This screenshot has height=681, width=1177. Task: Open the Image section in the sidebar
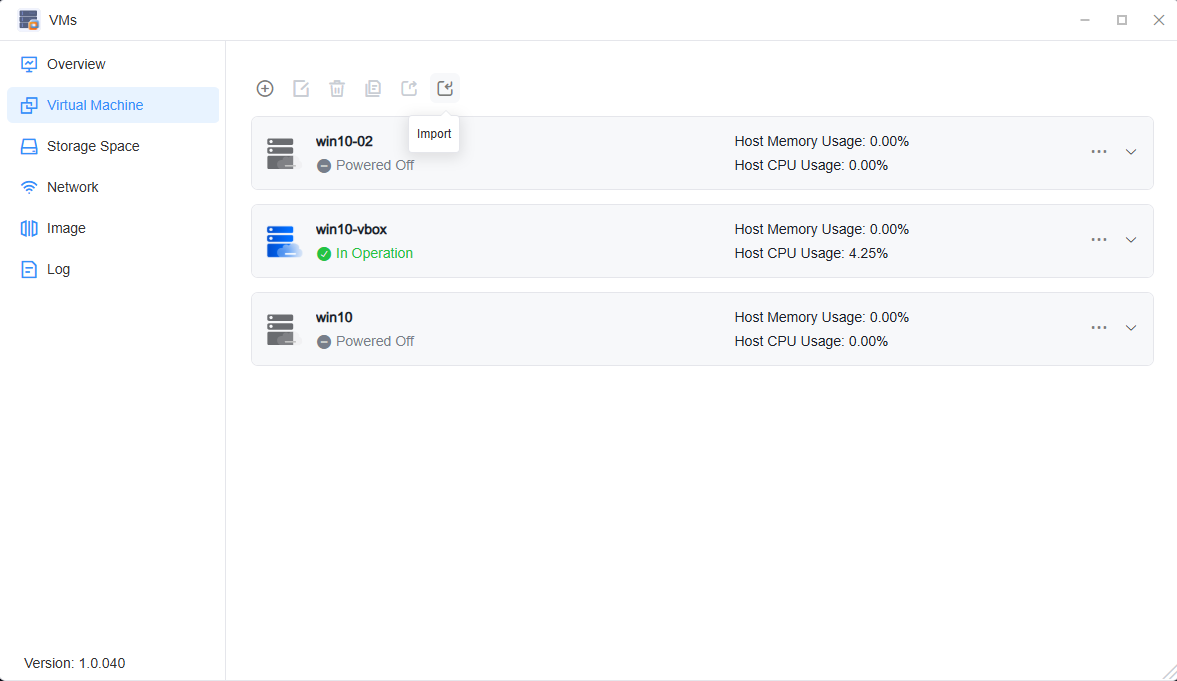pyautogui.click(x=66, y=228)
